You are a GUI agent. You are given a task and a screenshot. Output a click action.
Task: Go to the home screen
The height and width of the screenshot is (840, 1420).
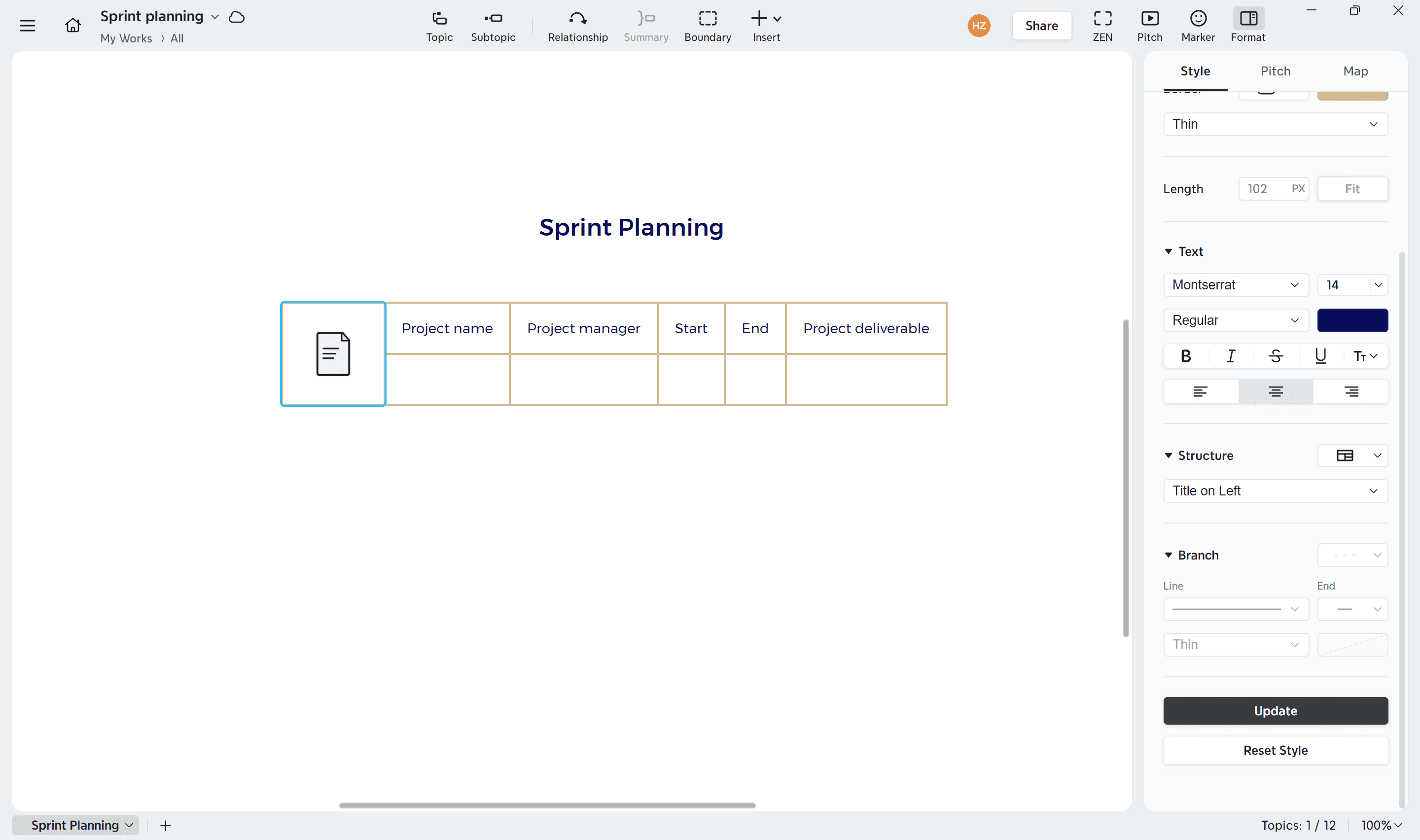click(x=72, y=25)
